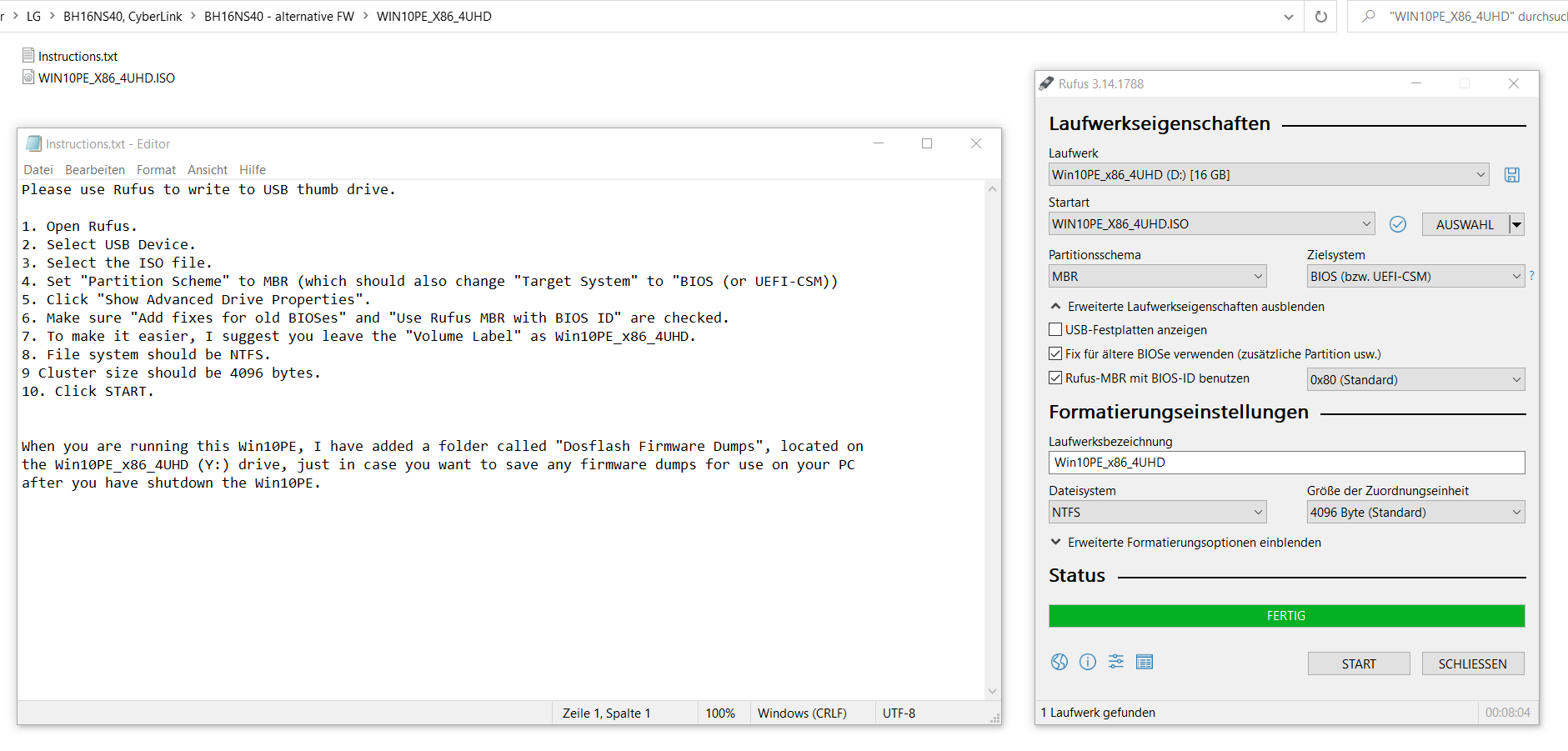Click the Rufus app icon in title bar
Image resolution: width=1568 pixels, height=751 pixels.
click(1046, 83)
